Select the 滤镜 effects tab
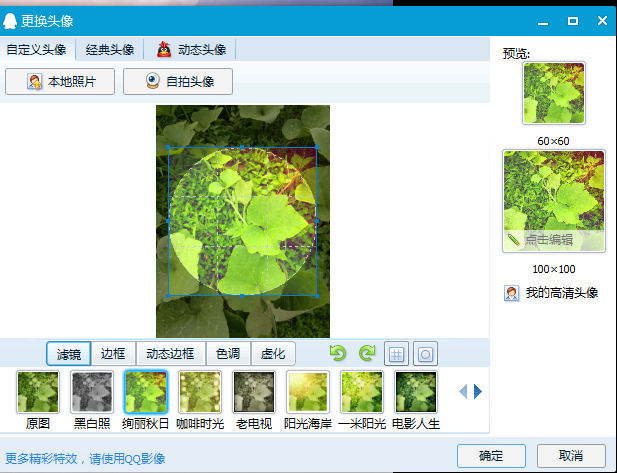This screenshot has width=617, height=473. pos(69,354)
